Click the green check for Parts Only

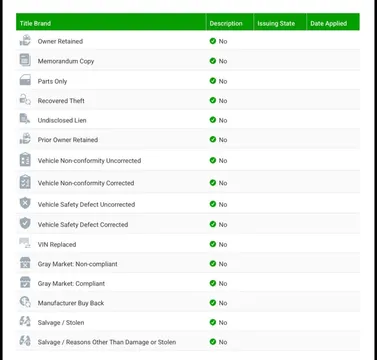pyautogui.click(x=213, y=81)
